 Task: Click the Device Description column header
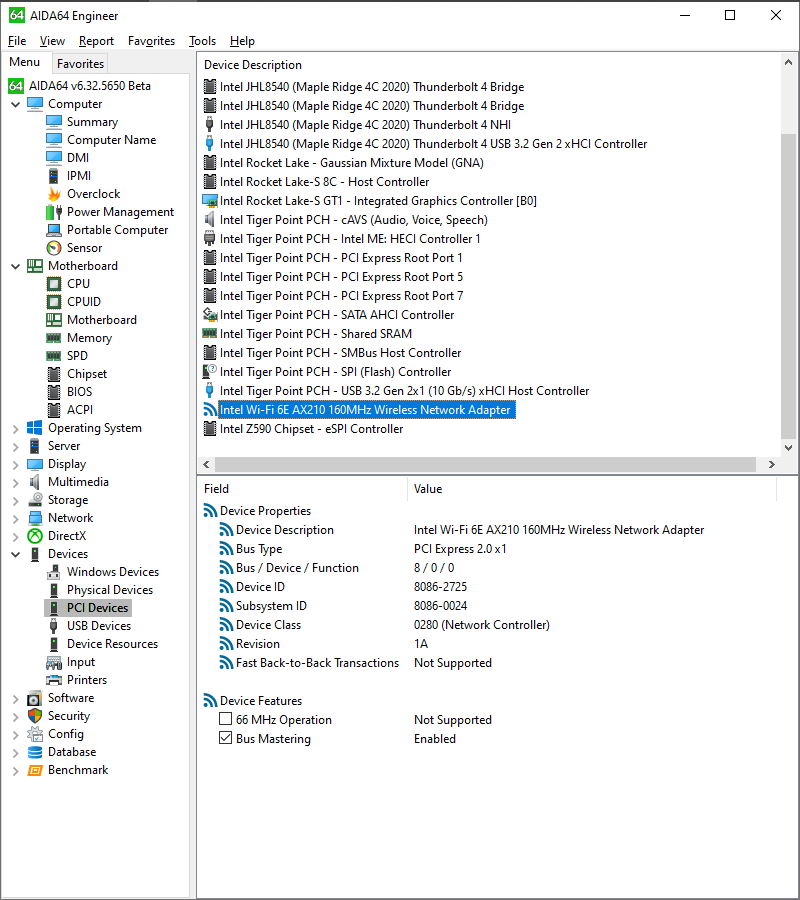(x=253, y=65)
